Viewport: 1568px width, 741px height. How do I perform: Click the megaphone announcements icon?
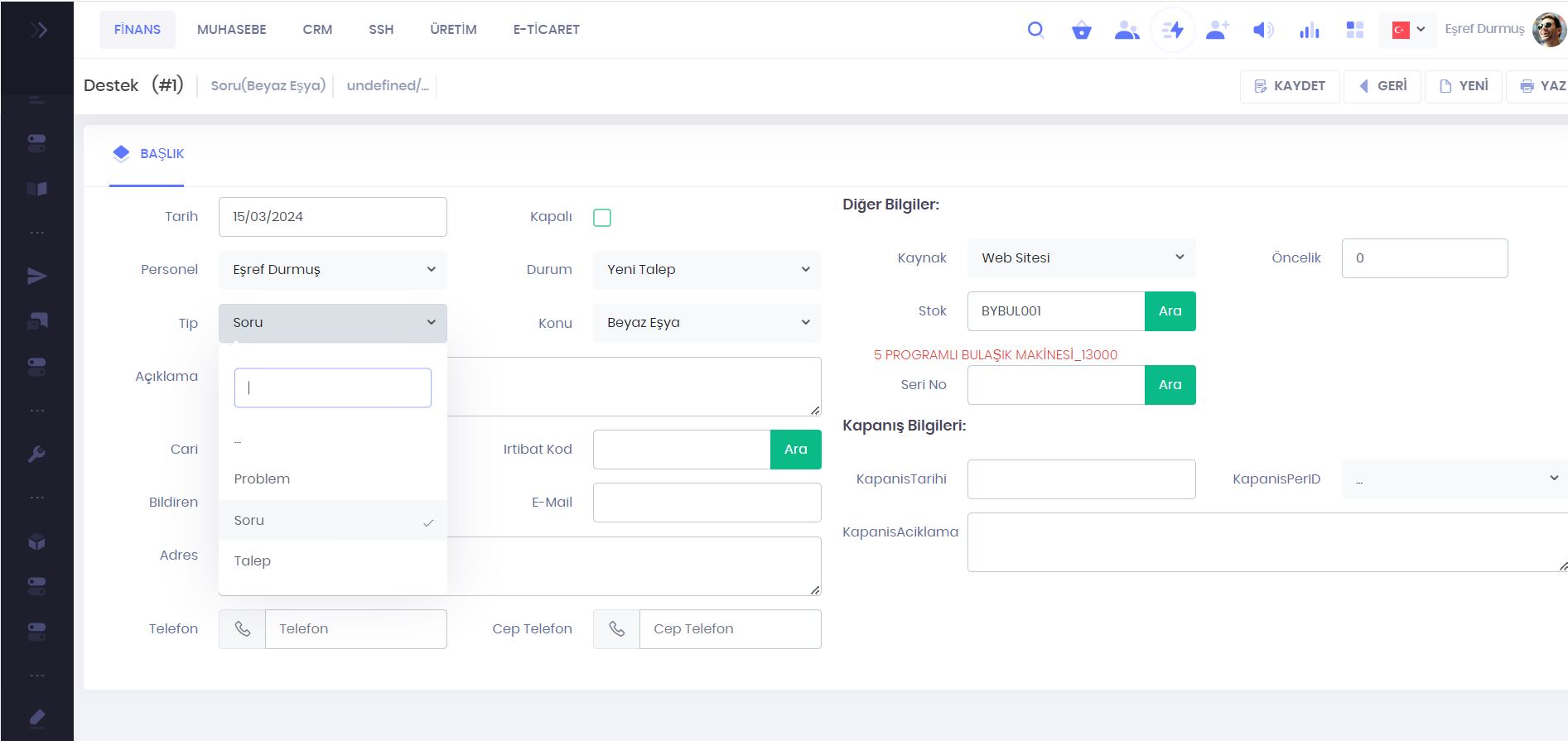coord(1262,31)
